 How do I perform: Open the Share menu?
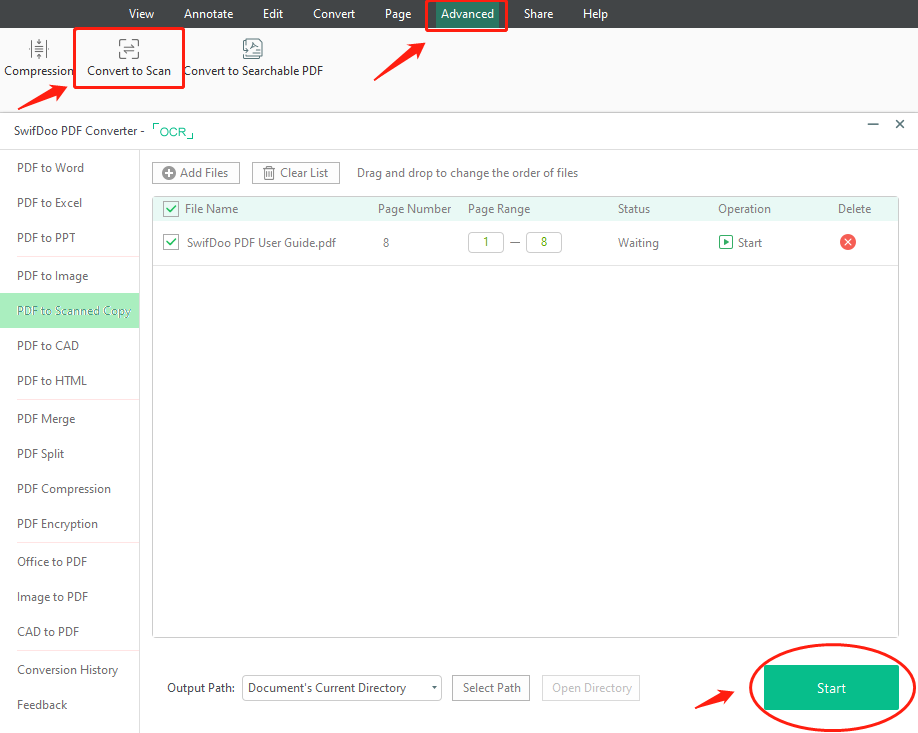[x=538, y=14]
